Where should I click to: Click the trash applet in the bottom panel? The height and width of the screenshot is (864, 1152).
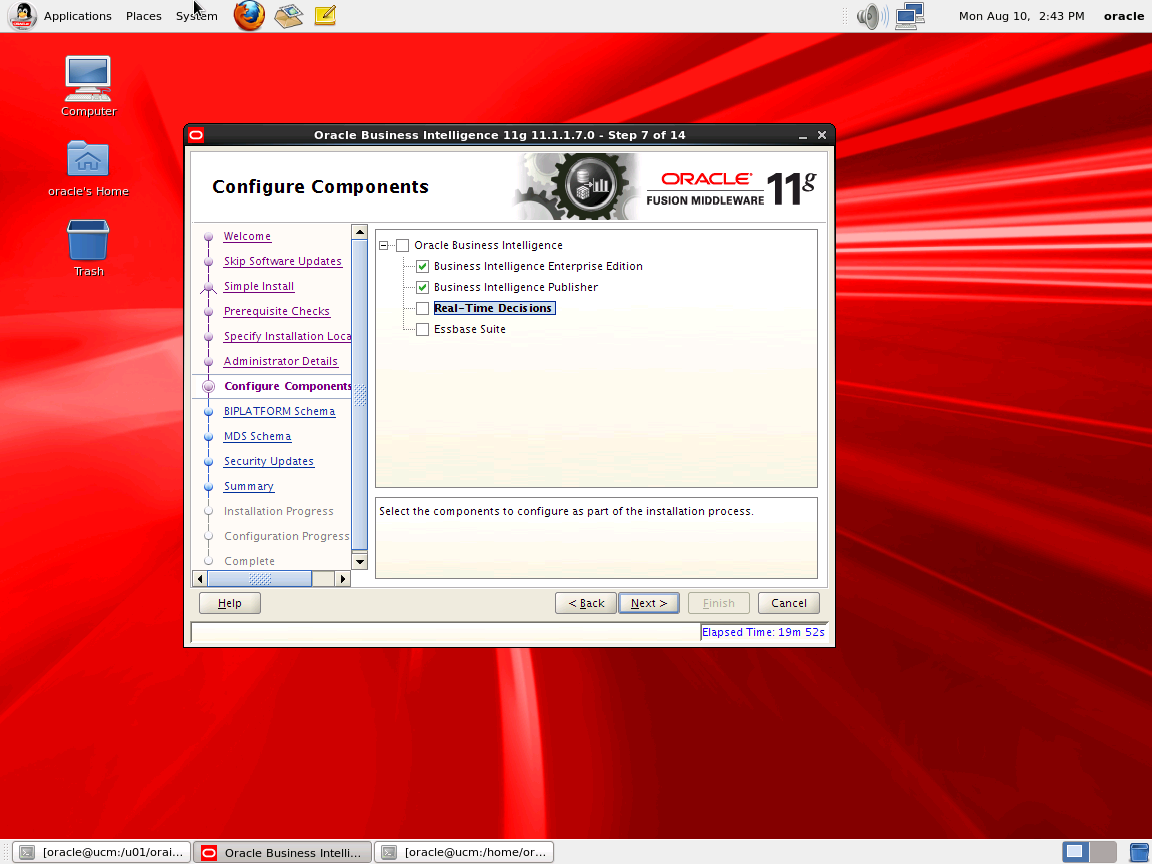1138,852
